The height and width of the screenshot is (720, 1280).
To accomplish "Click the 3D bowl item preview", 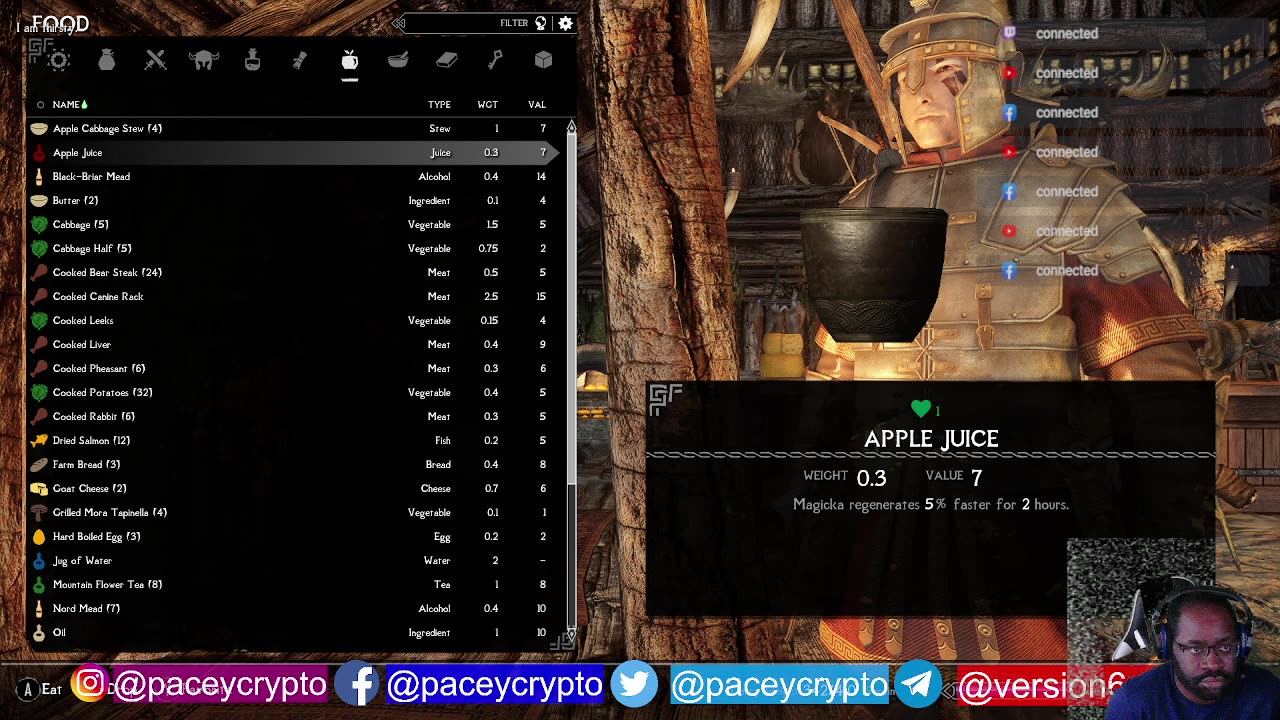I will click(x=874, y=275).
